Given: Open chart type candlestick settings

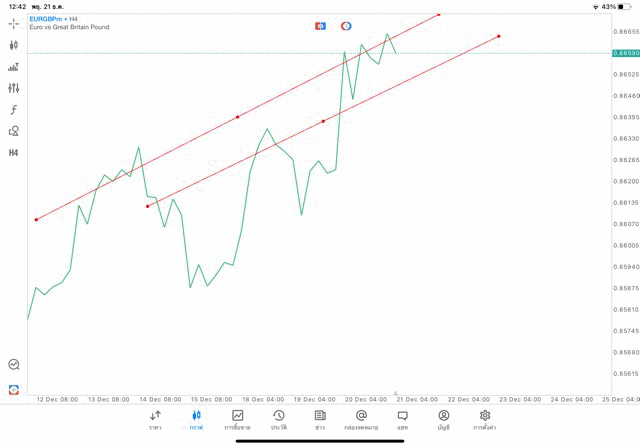Looking at the screenshot, I should [x=14, y=45].
